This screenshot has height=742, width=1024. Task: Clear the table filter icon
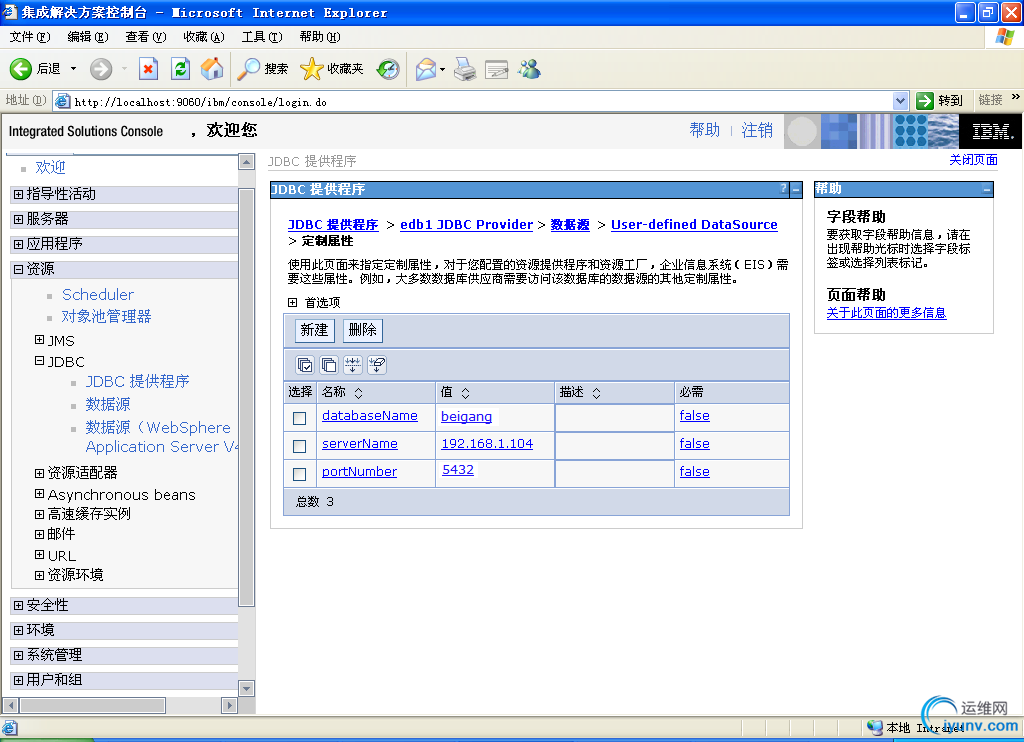pos(377,364)
